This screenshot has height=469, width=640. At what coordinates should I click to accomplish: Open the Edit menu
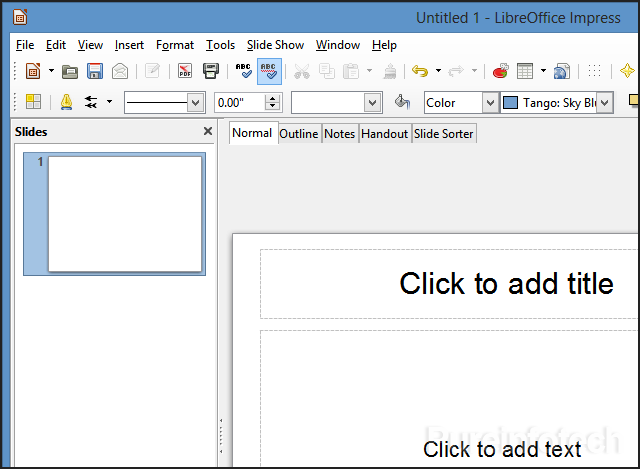pyautogui.click(x=56, y=45)
